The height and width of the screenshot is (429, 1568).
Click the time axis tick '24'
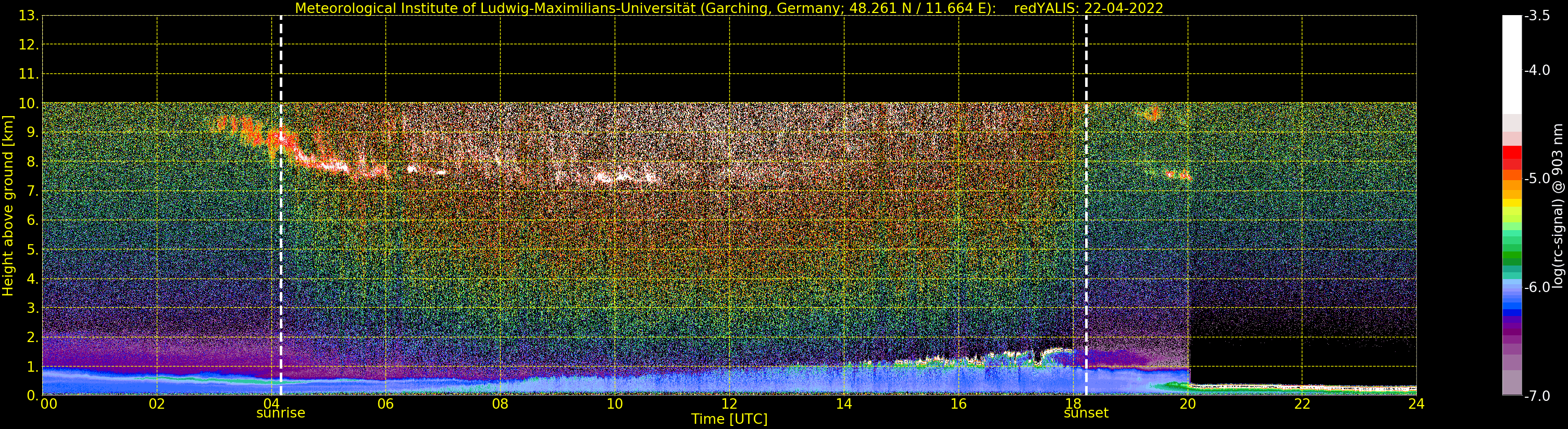click(x=1416, y=404)
